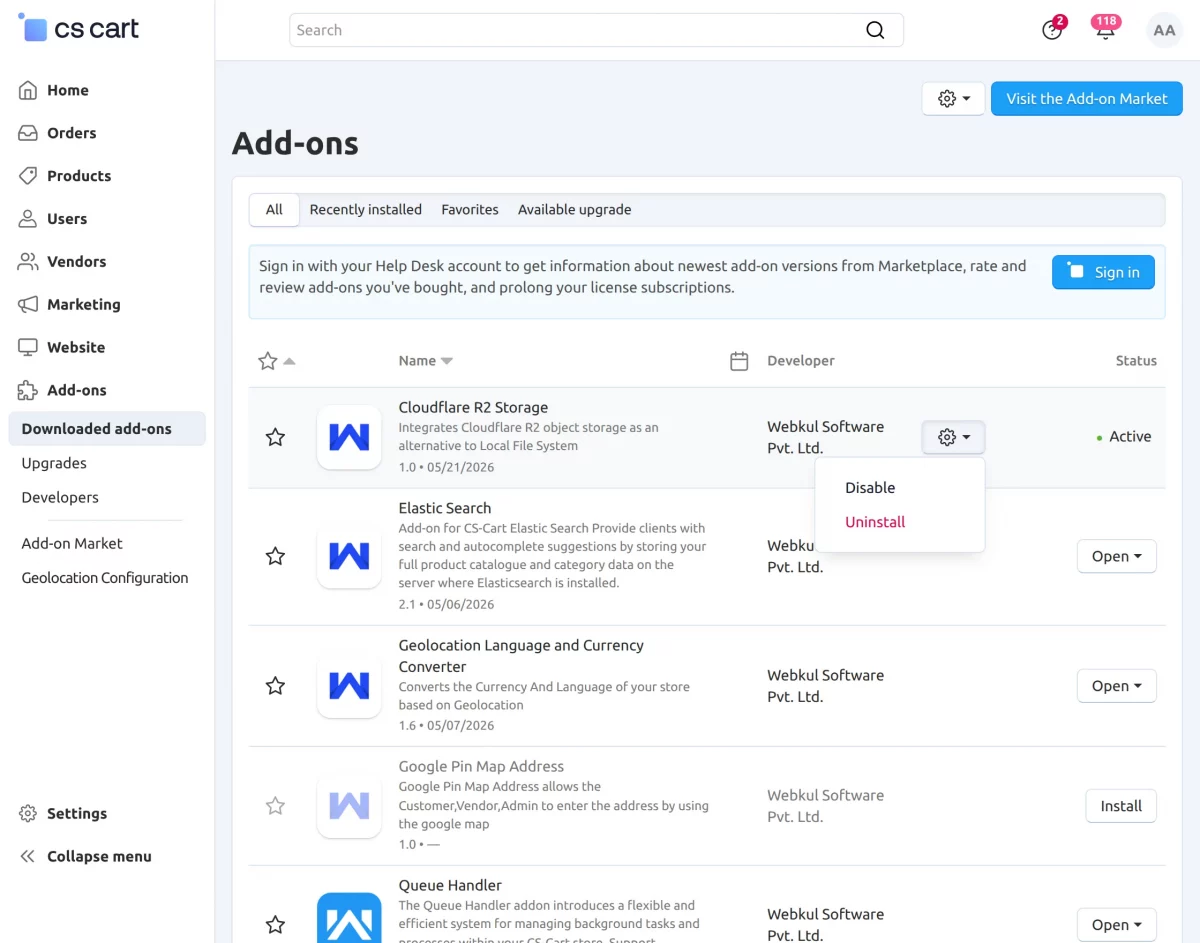Click the Google Pin Map Address logo
The image size is (1200, 943).
[349, 806]
